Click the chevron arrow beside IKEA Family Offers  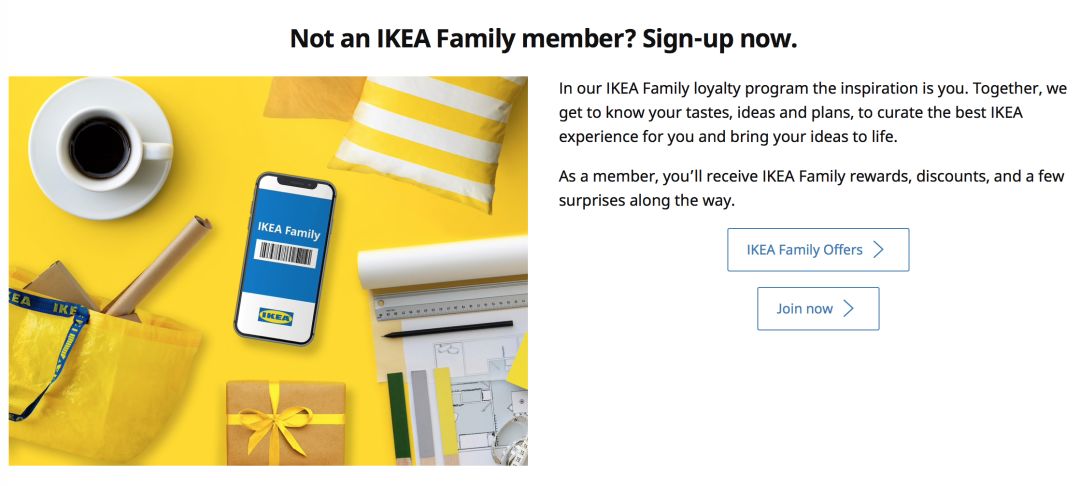(878, 250)
